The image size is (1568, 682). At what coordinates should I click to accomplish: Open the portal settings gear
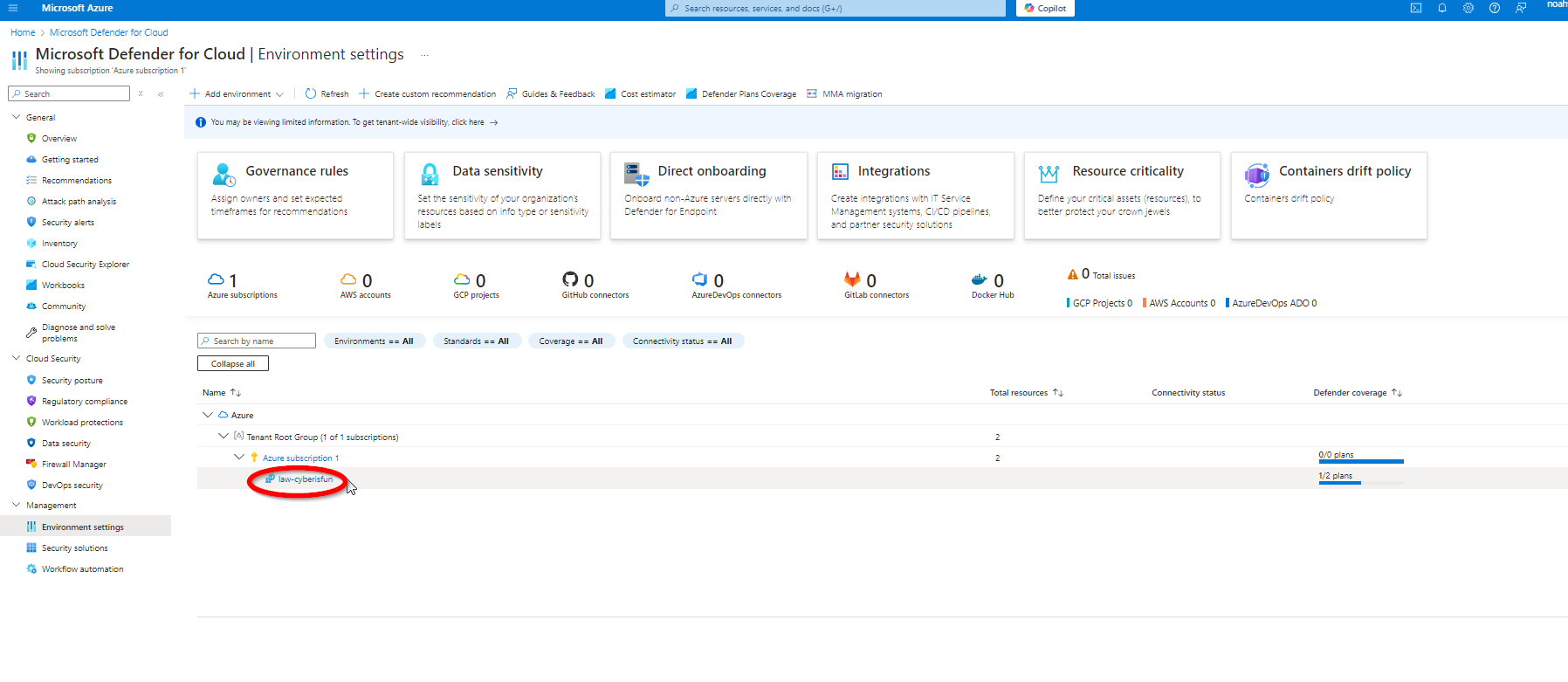(x=1468, y=8)
